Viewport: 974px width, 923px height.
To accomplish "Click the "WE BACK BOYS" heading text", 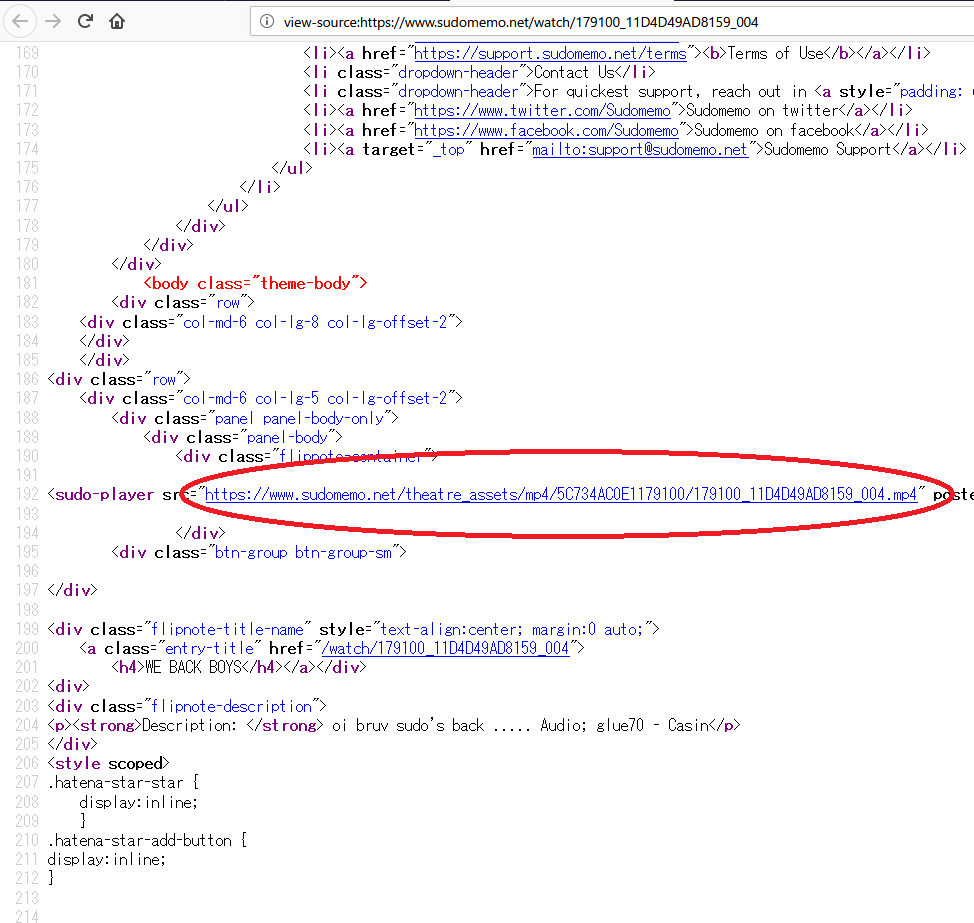I will pyautogui.click(x=193, y=667).
